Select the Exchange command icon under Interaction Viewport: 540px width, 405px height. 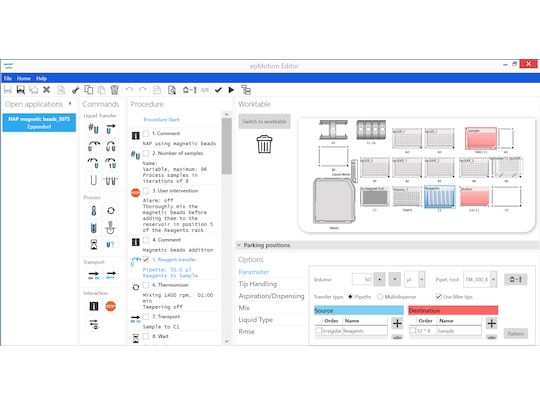tap(94, 324)
